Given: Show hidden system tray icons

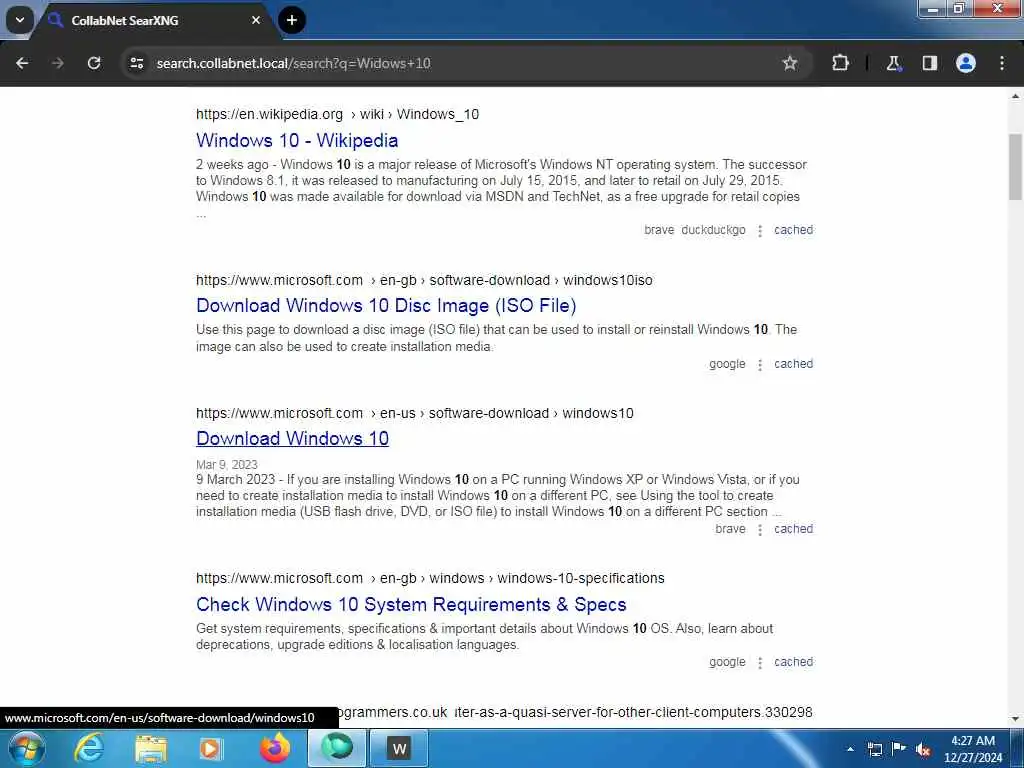Looking at the screenshot, I should 850,749.
